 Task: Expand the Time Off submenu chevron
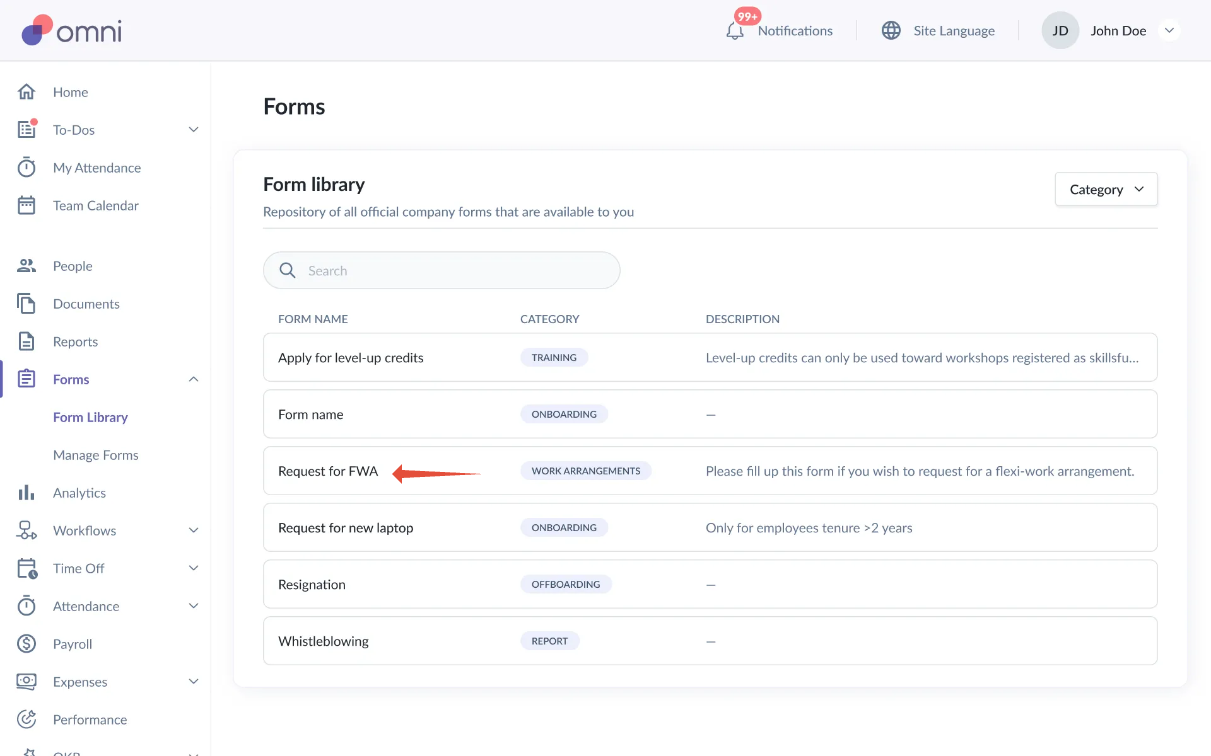tap(194, 568)
